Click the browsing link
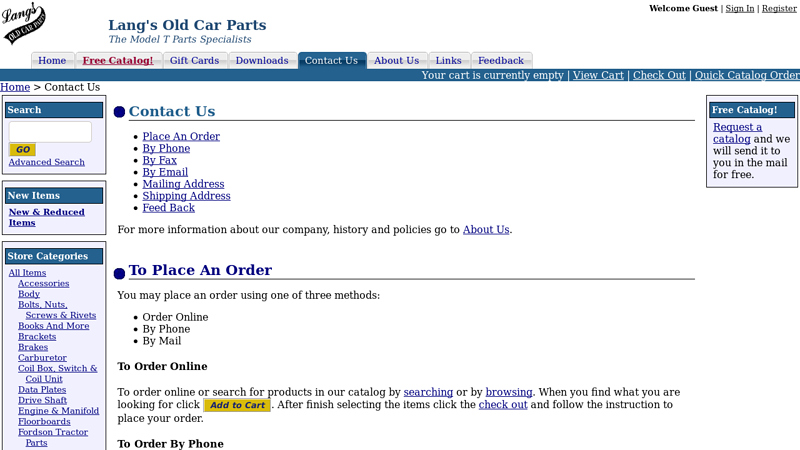The width and height of the screenshot is (800, 450). click(x=509, y=392)
